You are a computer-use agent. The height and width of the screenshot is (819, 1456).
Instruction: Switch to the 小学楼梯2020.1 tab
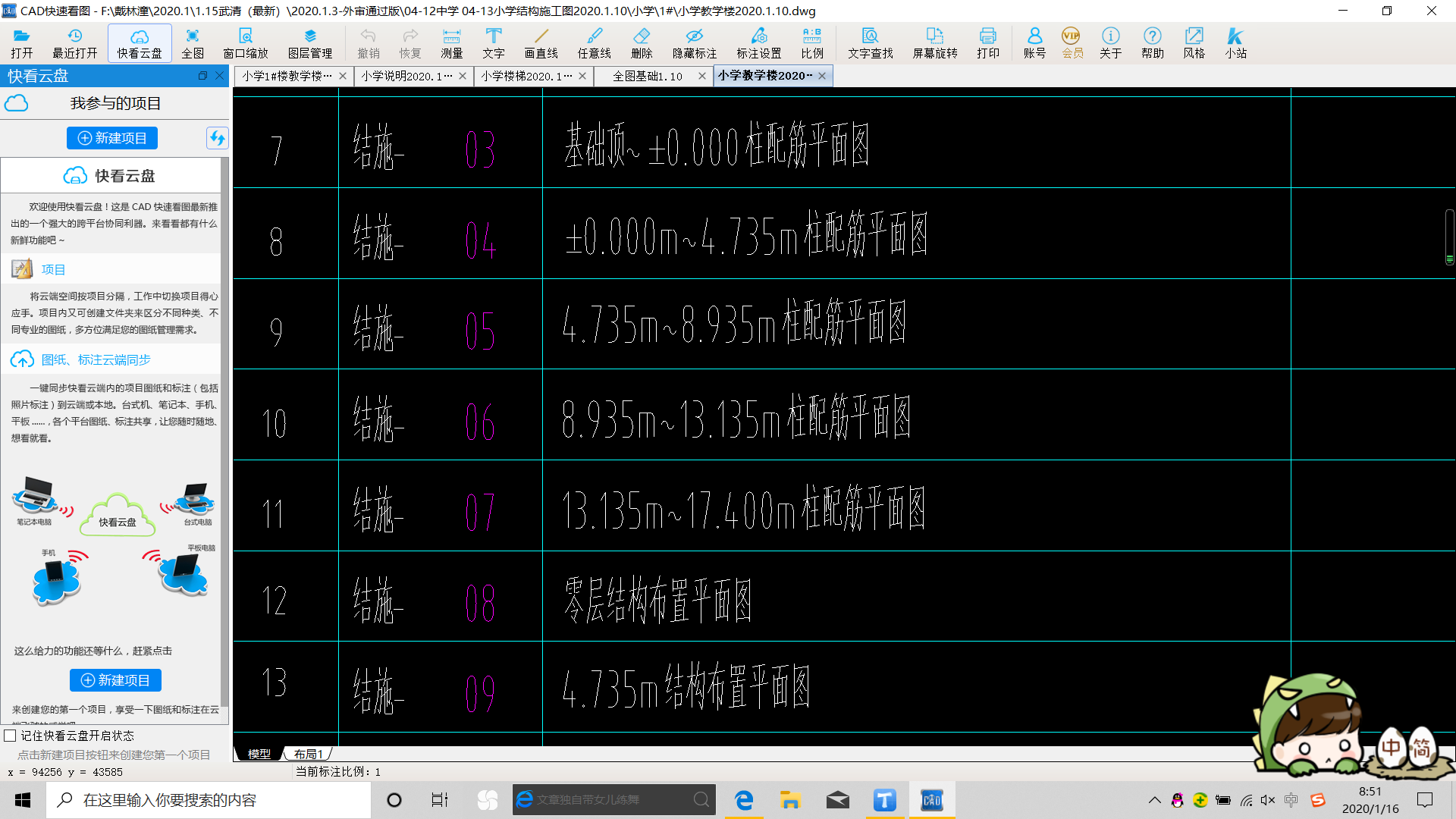527,76
